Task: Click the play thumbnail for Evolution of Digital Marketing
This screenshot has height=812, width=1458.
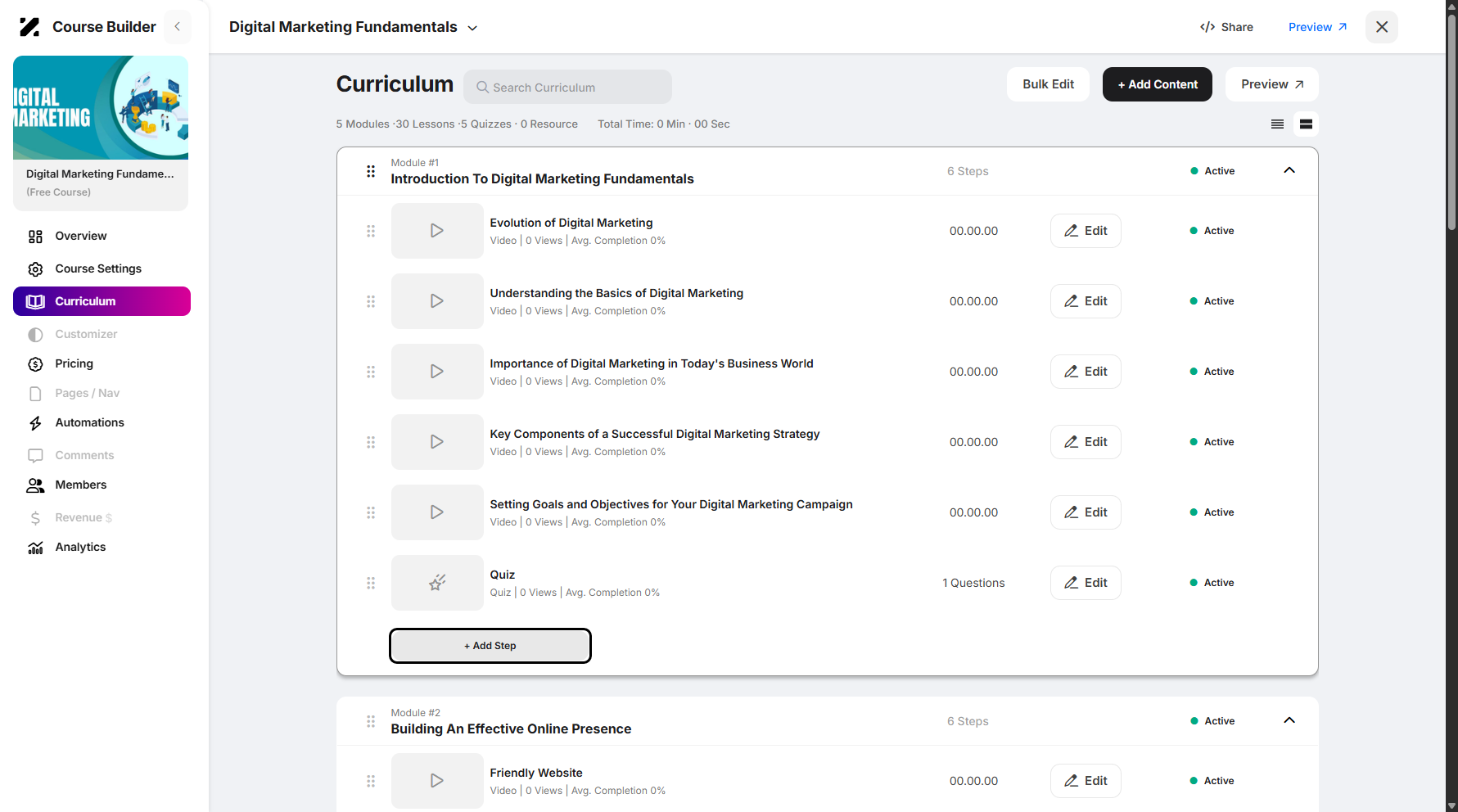Action: (437, 231)
